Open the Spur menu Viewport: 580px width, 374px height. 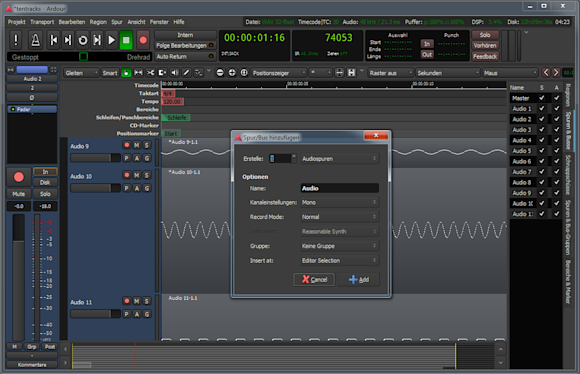pos(117,22)
